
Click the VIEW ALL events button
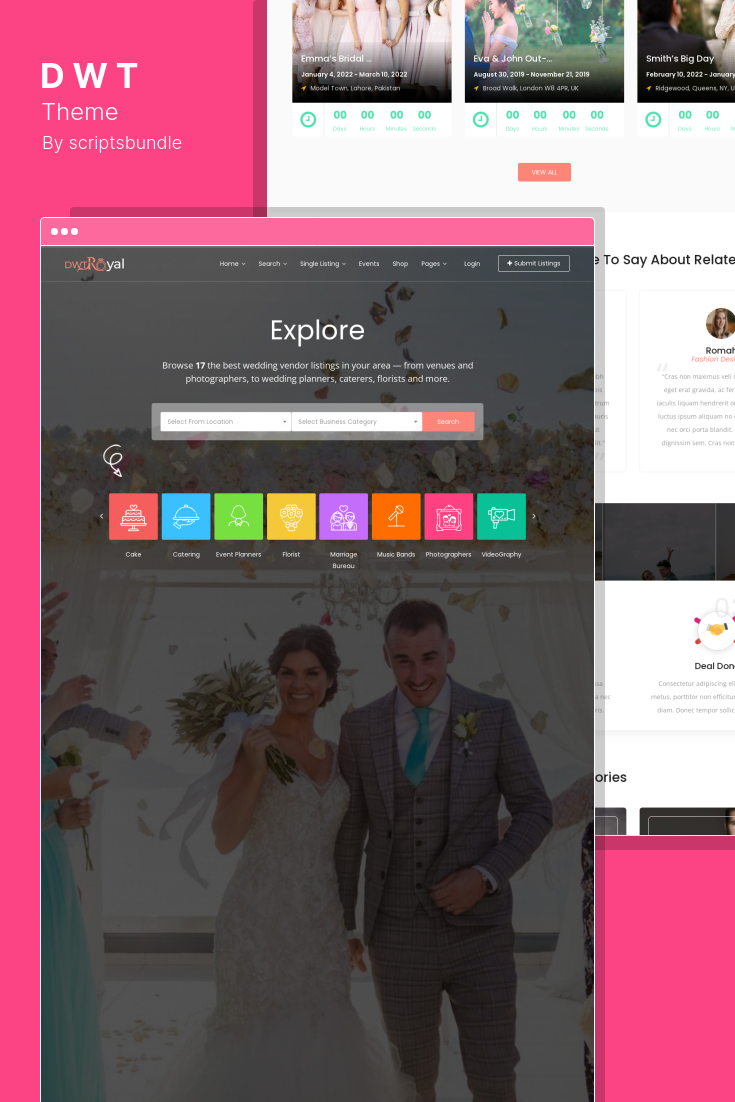tap(545, 172)
